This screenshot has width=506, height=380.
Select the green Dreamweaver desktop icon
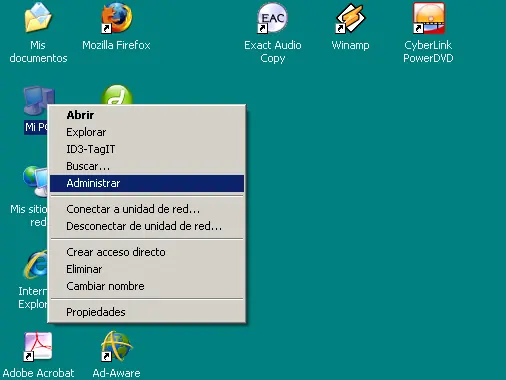pos(117,95)
